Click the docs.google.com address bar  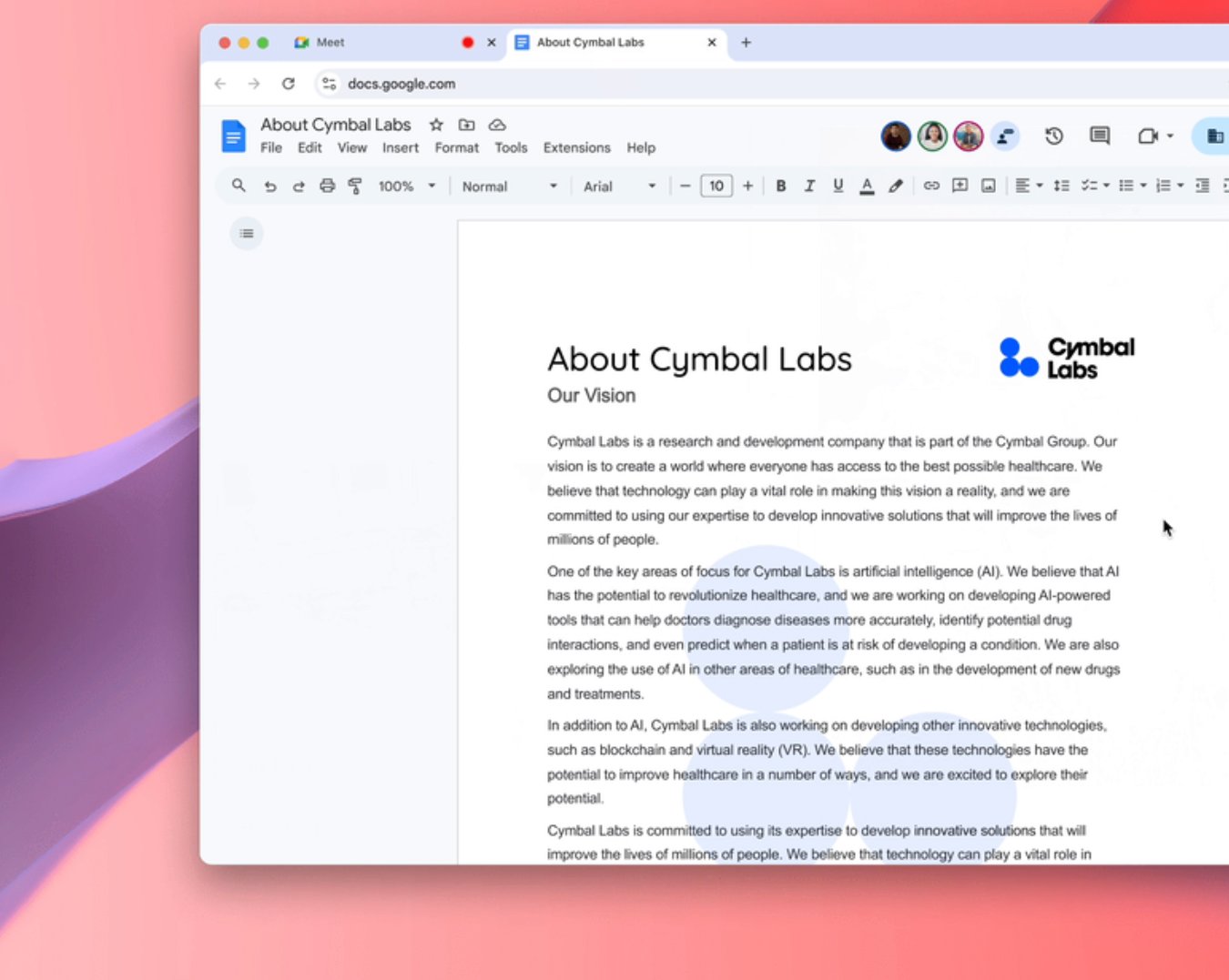pos(774,84)
